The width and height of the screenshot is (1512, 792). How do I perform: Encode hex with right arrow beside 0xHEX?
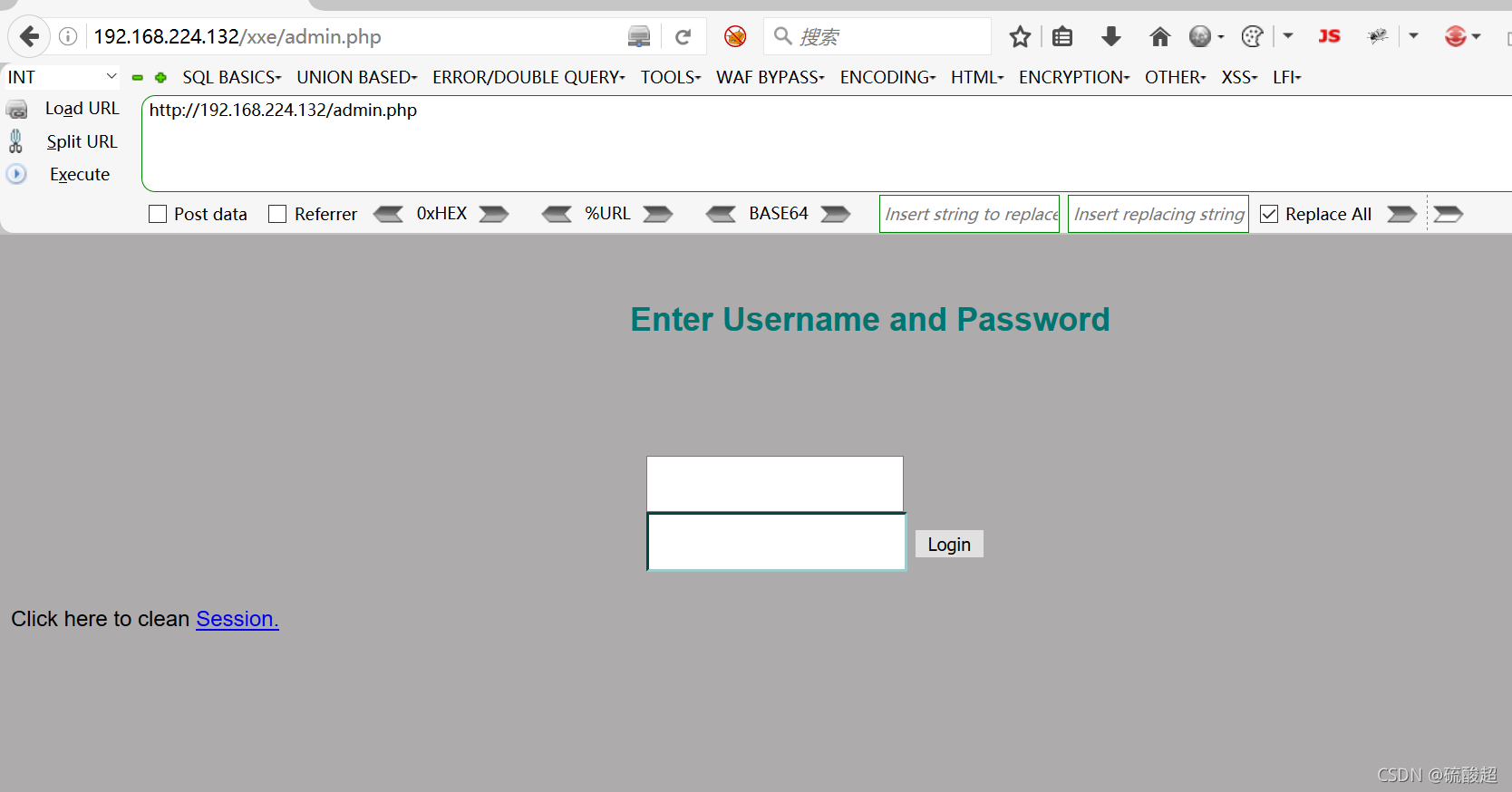pyautogui.click(x=494, y=214)
